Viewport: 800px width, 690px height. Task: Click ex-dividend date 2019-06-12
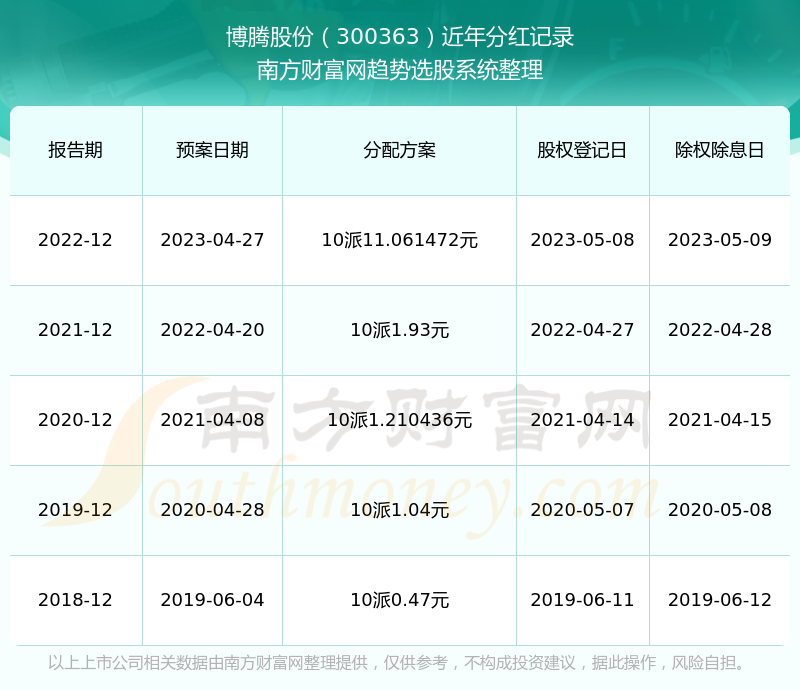click(x=720, y=600)
